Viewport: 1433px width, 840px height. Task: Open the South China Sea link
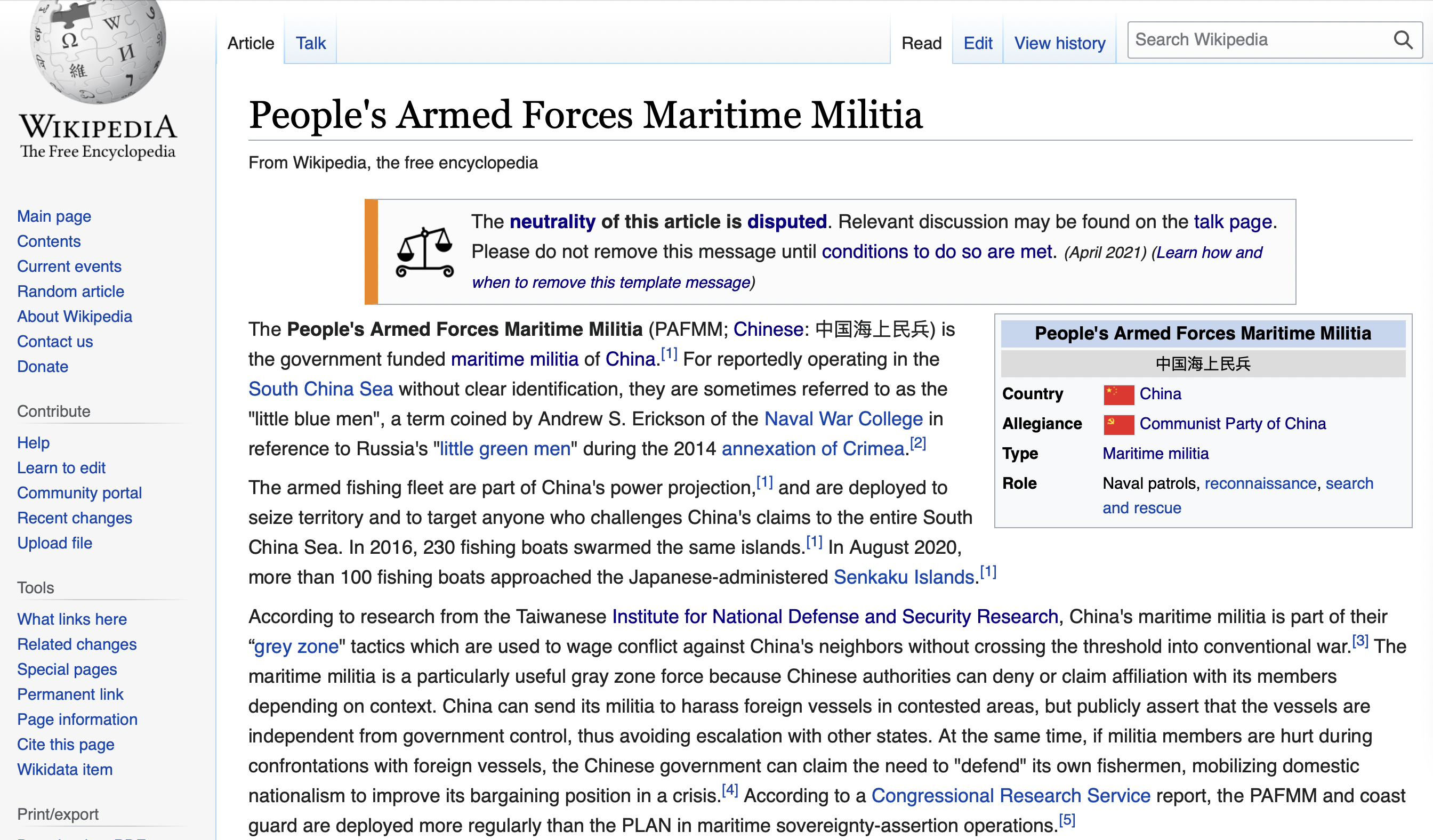tap(321, 389)
